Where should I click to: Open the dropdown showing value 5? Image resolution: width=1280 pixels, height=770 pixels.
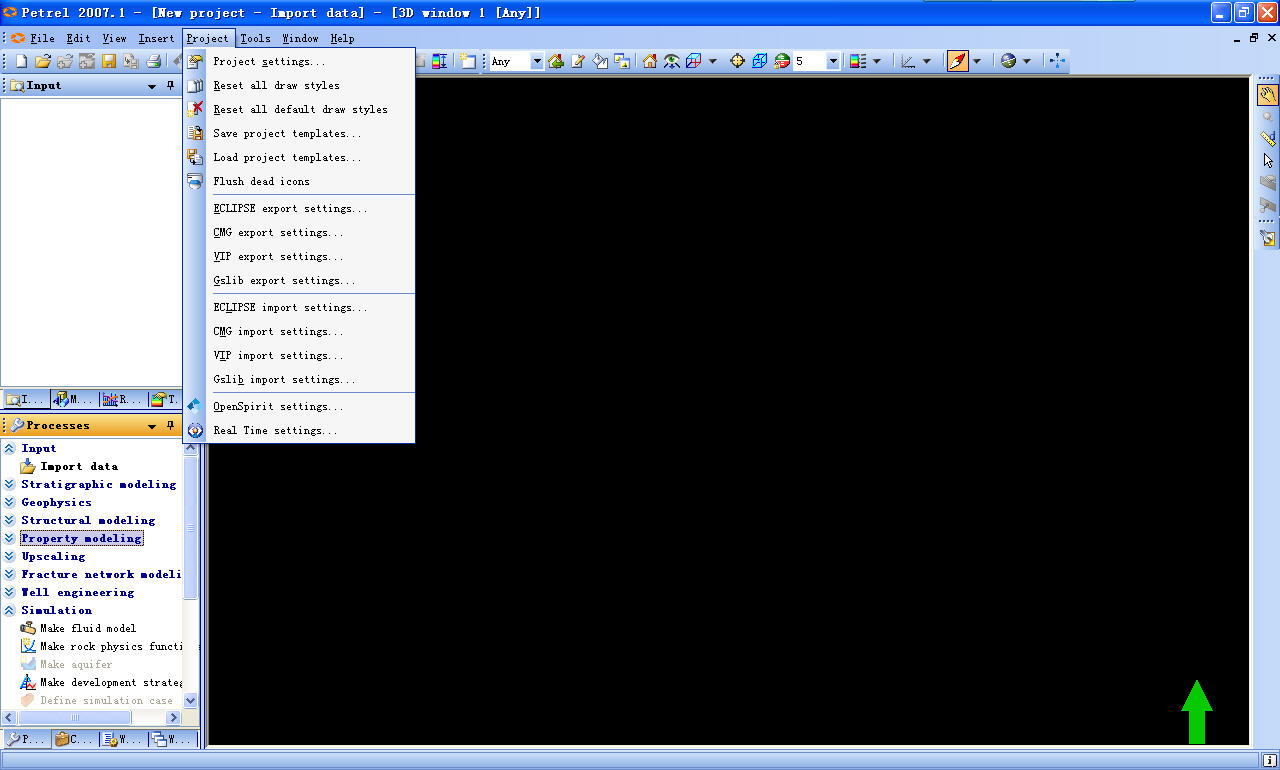[x=833, y=62]
